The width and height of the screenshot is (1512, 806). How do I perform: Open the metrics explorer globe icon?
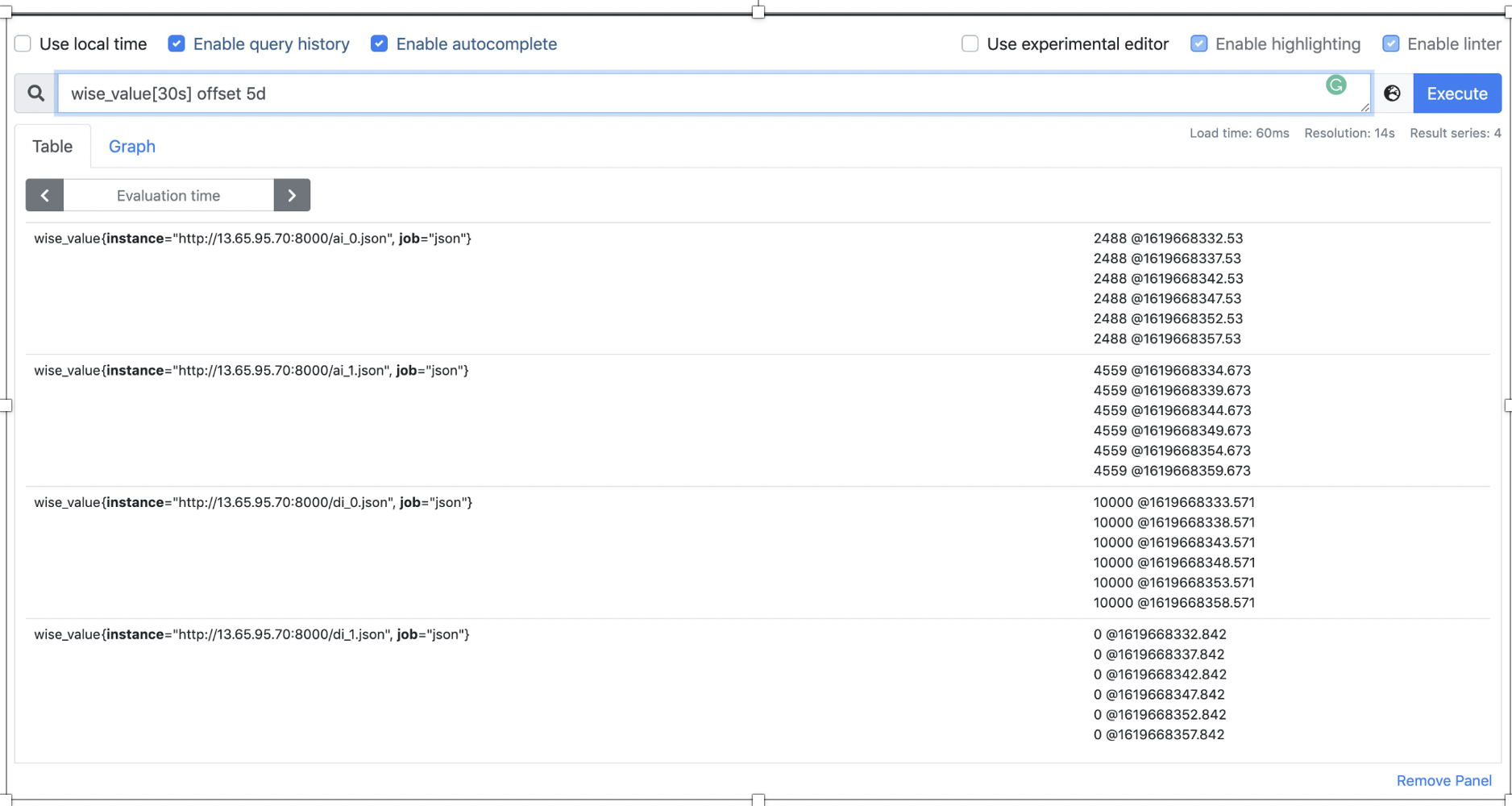(x=1392, y=93)
